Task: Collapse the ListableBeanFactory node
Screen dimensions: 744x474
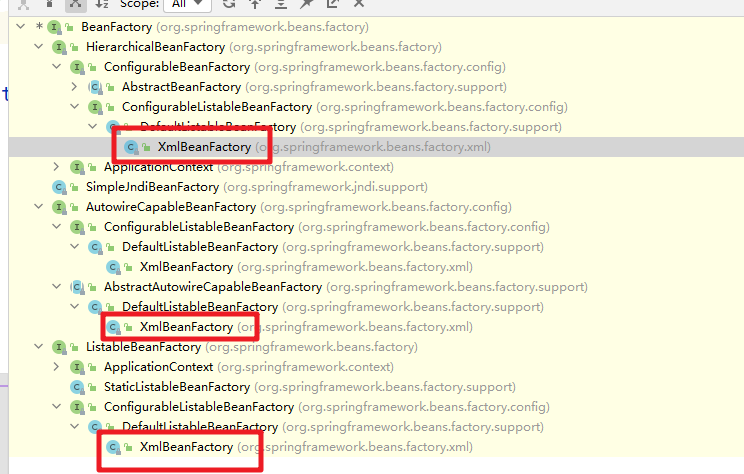Action: (x=38, y=346)
